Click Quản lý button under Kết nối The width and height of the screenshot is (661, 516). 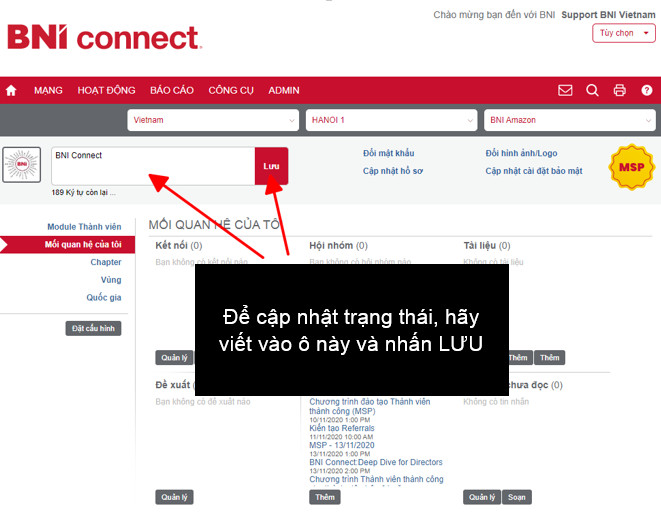[x=175, y=357]
